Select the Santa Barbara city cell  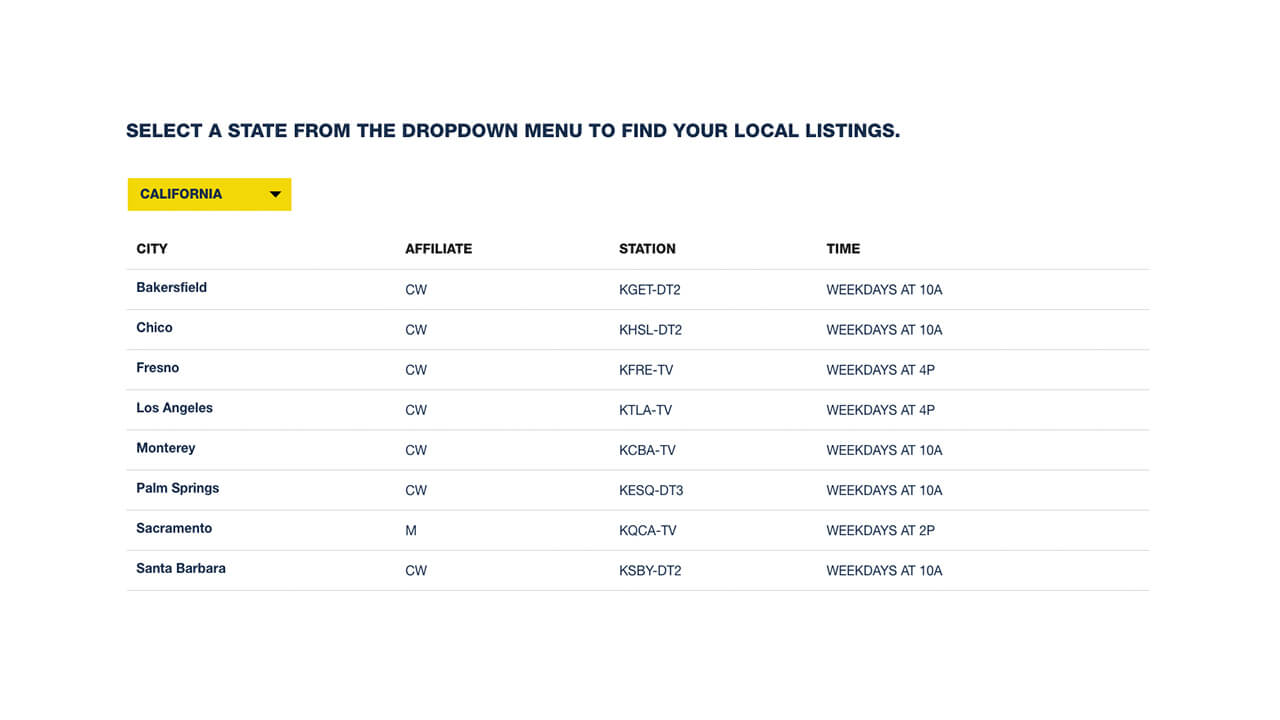pos(181,568)
